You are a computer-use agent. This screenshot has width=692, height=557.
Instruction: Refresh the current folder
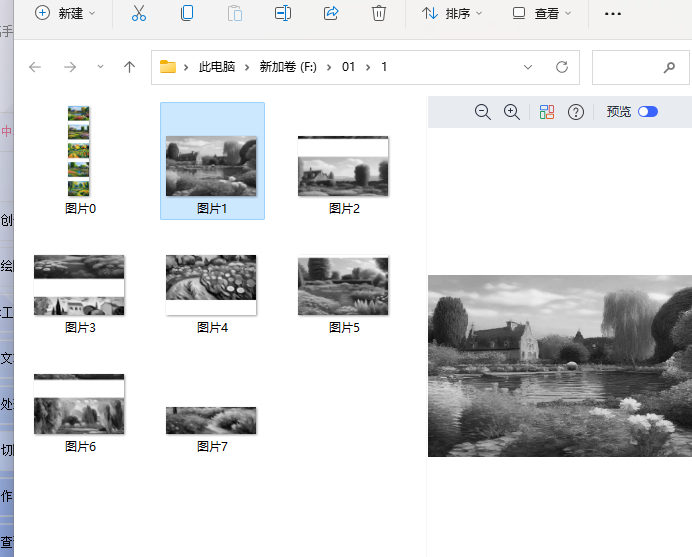(562, 67)
